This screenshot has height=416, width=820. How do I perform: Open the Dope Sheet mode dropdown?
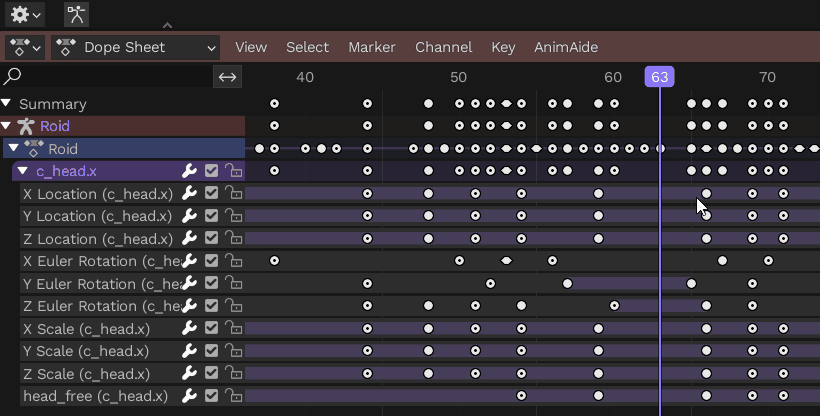coord(136,47)
